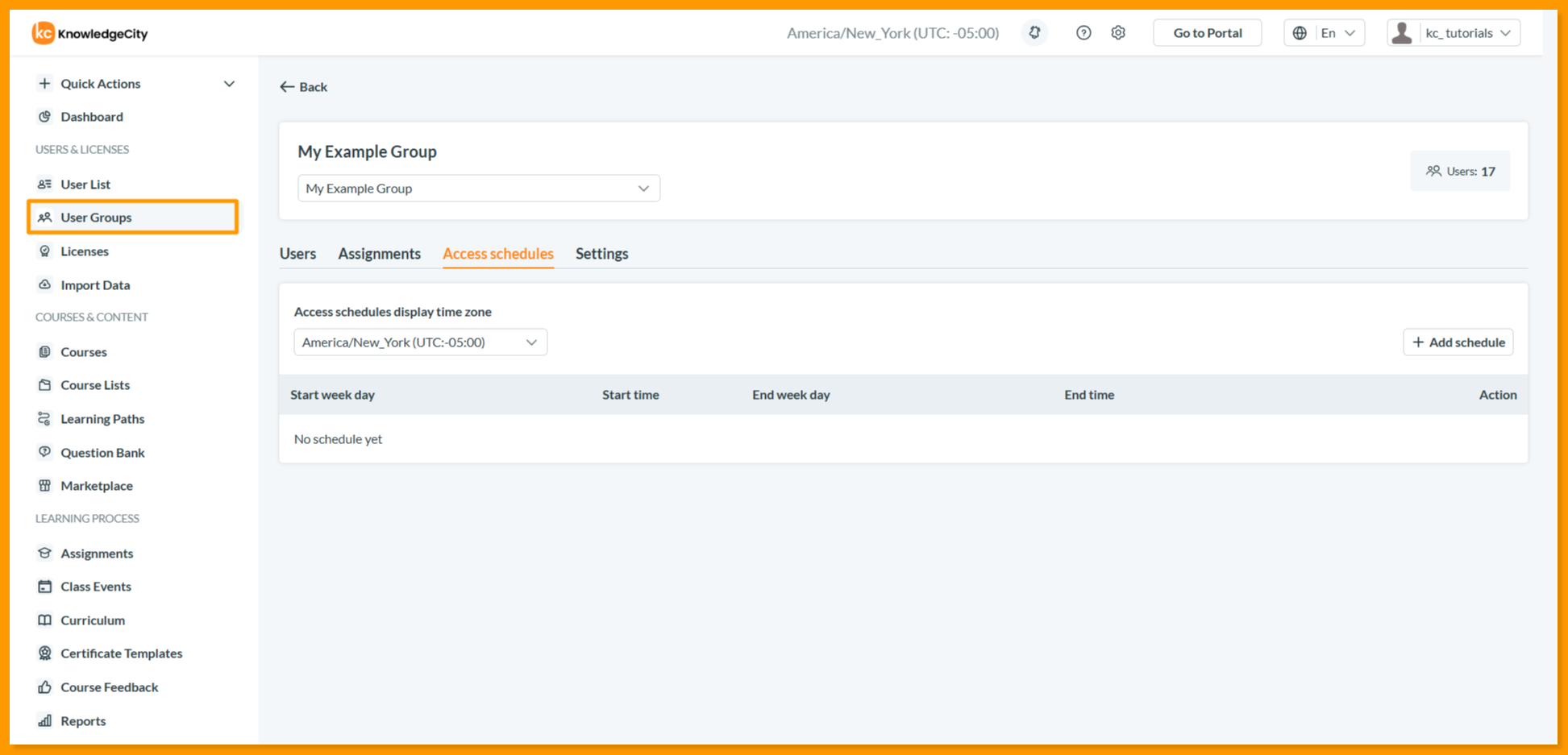Click the Start week day column header

332,394
